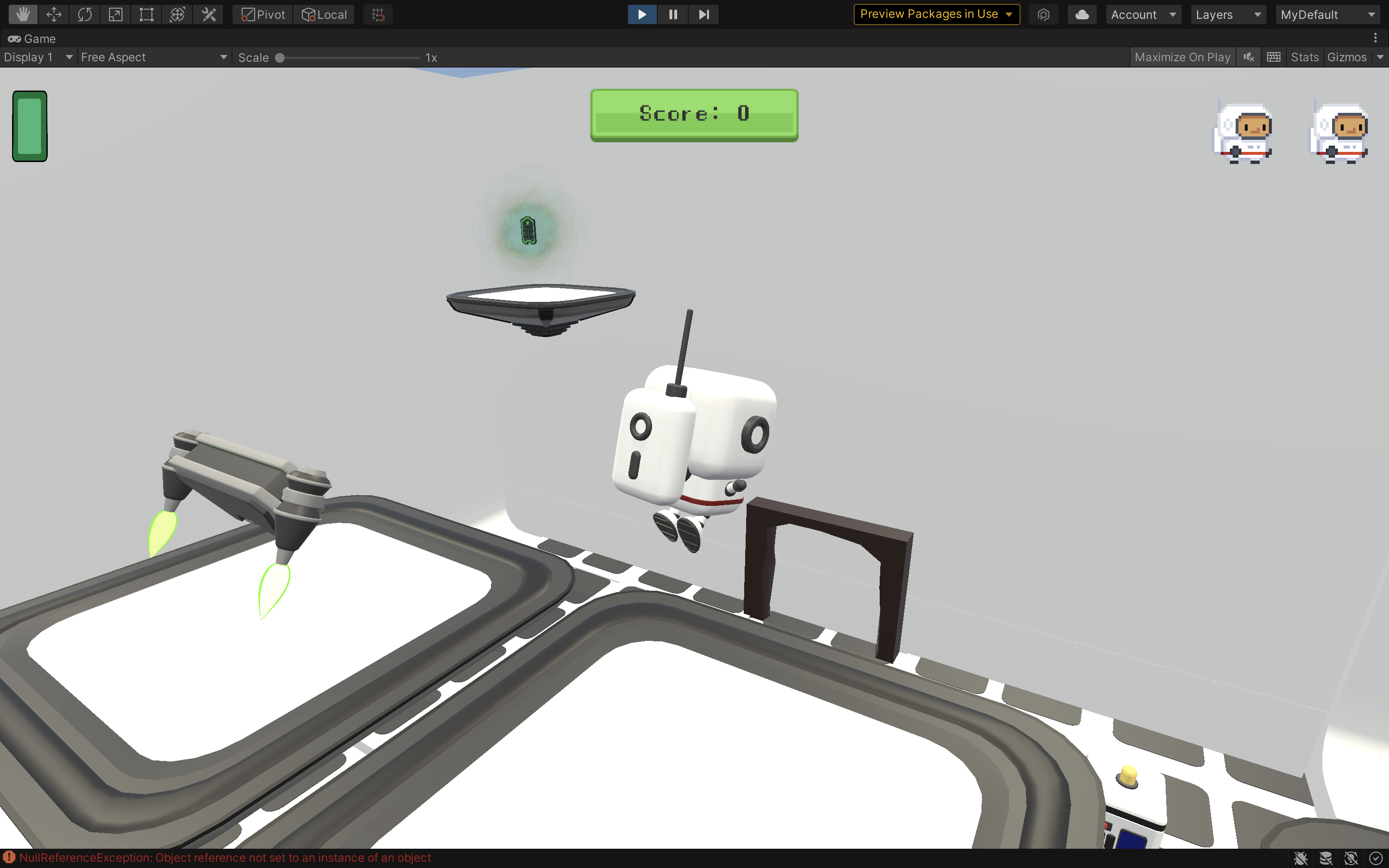Toggle handle position between Pivot and Center
The height and width of the screenshot is (868, 1389).
262,14
